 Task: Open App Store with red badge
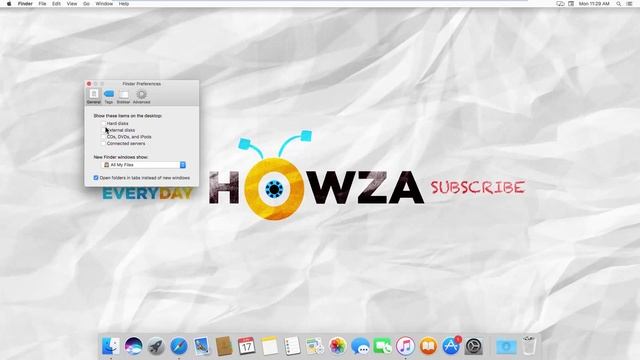click(x=451, y=346)
